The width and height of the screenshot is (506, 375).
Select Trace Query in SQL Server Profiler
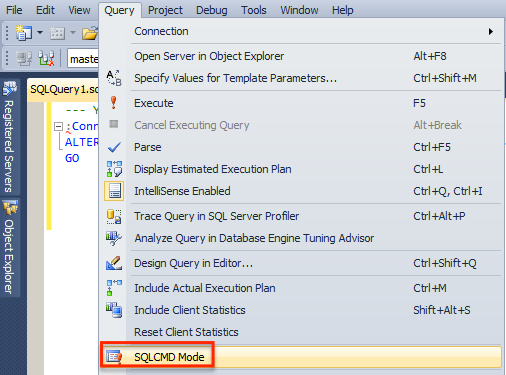[x=301, y=216]
